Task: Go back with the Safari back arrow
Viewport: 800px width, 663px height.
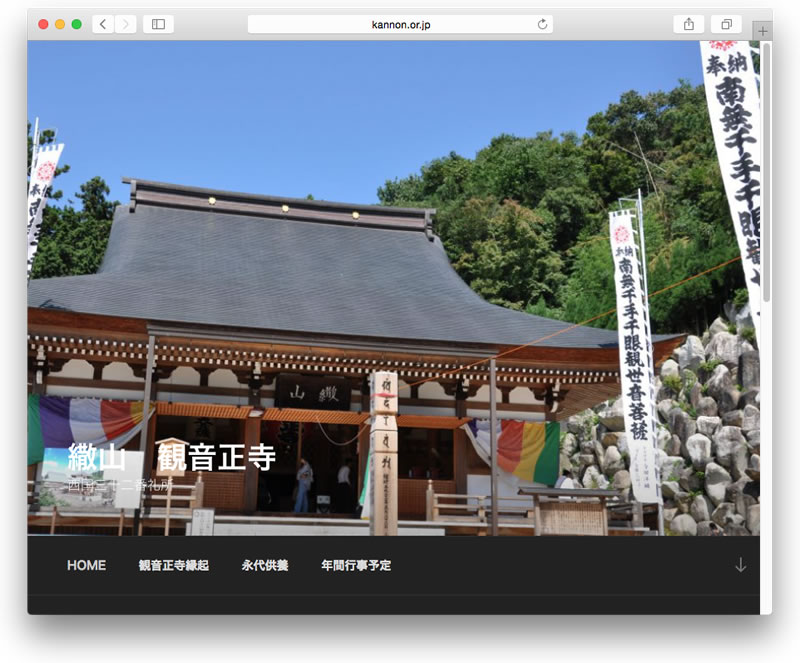Action: tap(104, 24)
